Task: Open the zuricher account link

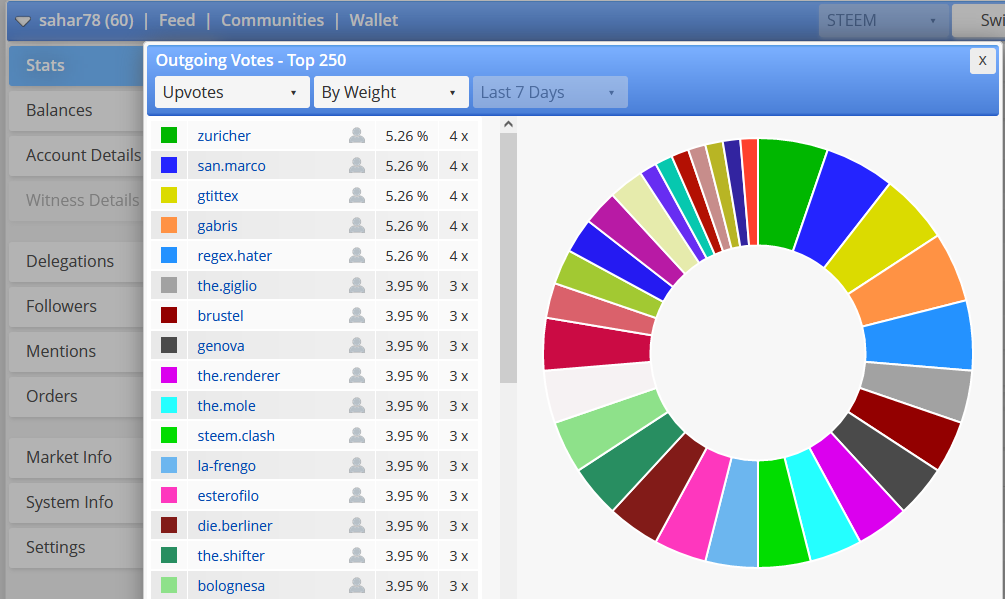Action: tap(224, 136)
